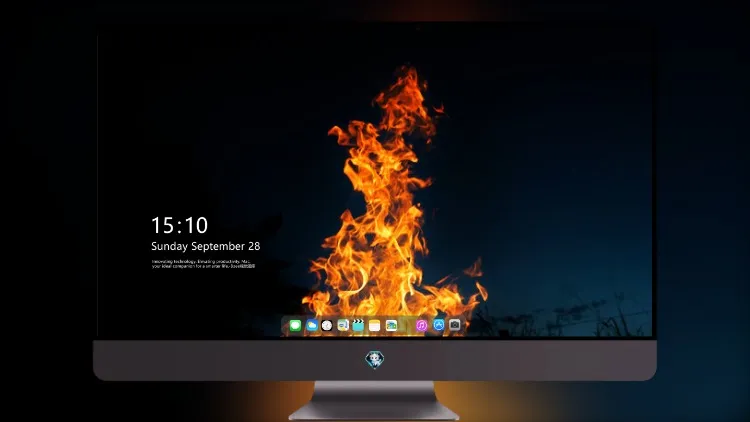This screenshot has height=422, width=750.
Task: Click the Sunday September 28 date
Action: pyautogui.click(x=206, y=246)
